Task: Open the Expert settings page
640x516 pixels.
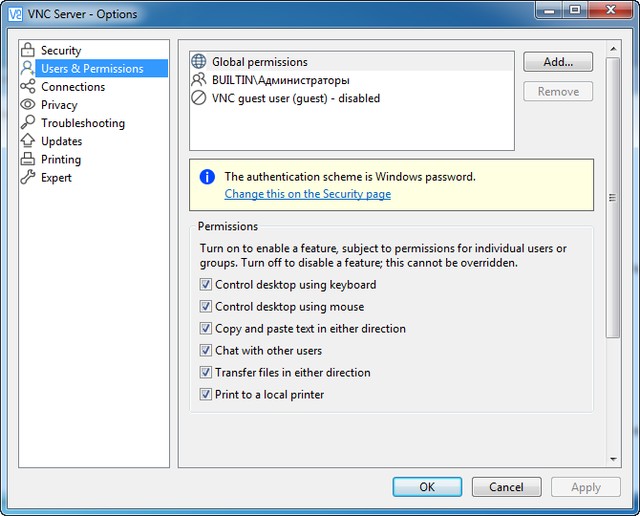Action: coord(56,178)
